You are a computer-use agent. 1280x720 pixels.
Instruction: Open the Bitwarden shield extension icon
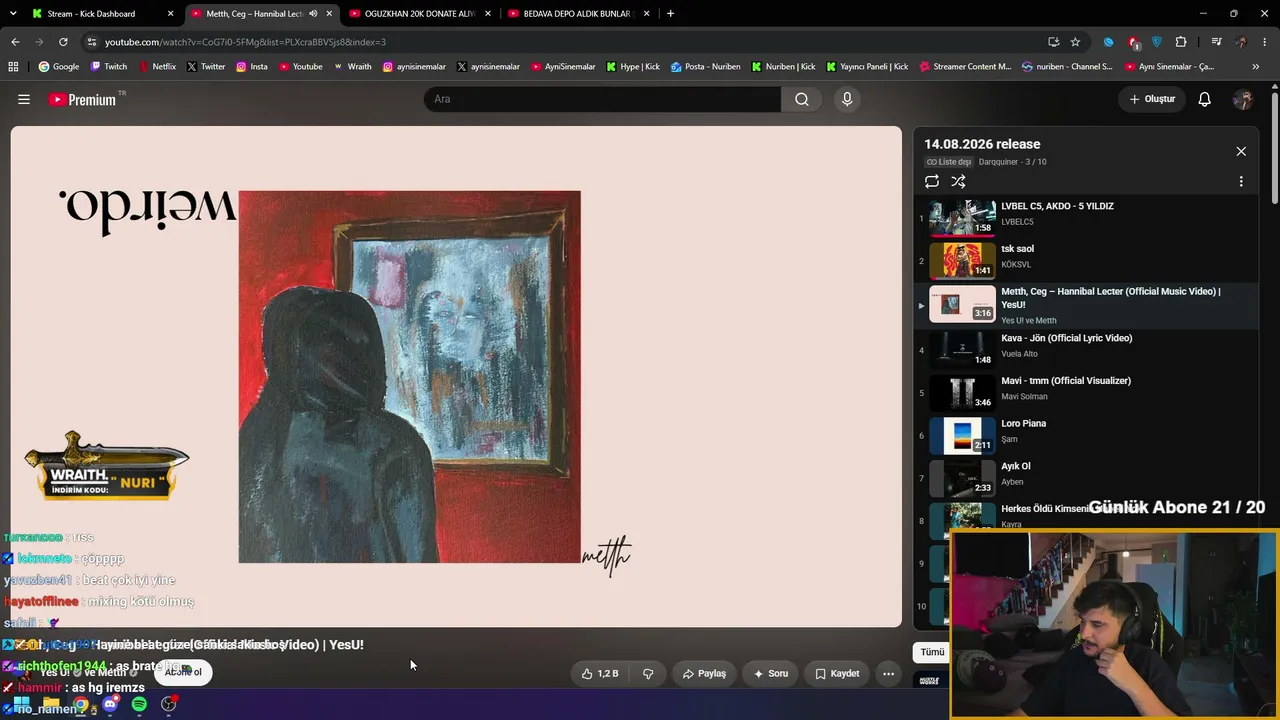point(1157,42)
